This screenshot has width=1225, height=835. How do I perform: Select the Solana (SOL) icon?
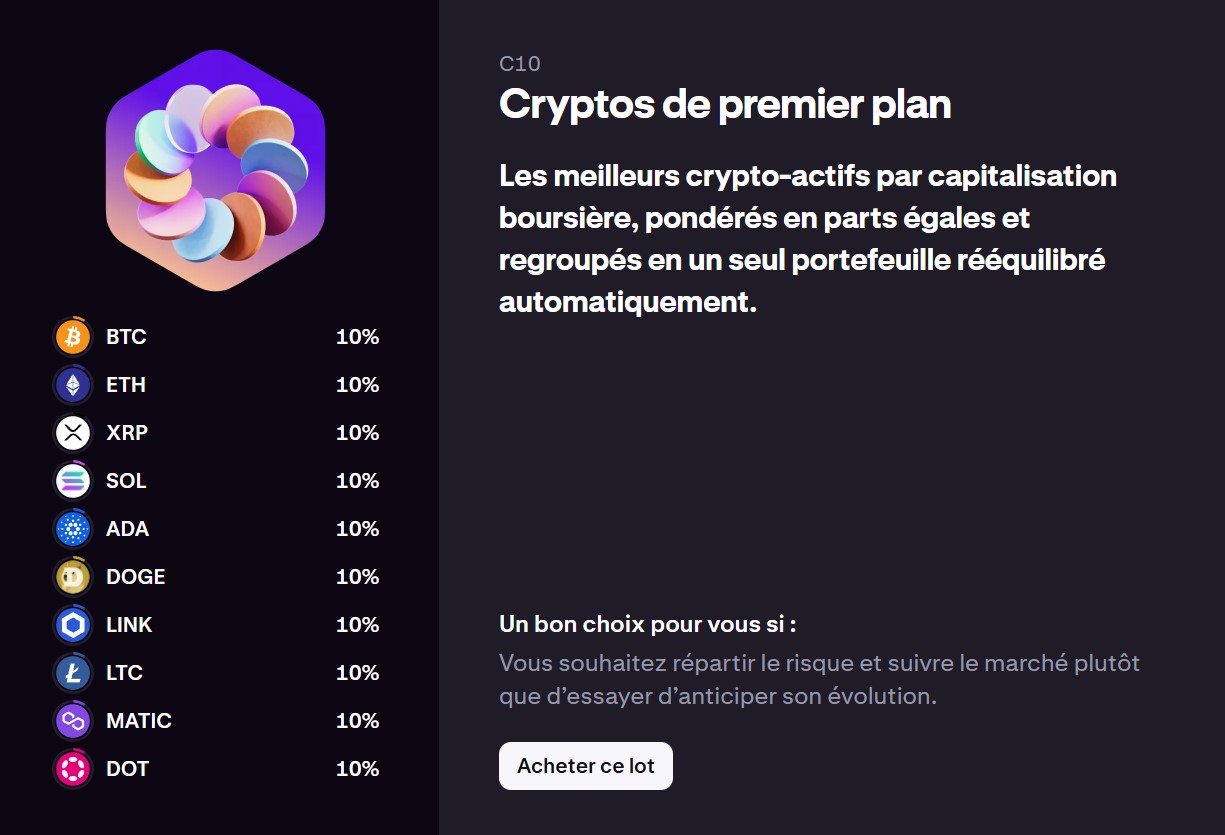pos(71,481)
